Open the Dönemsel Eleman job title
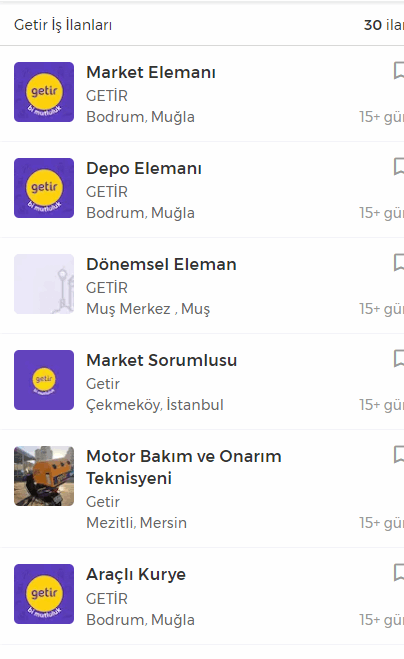Screen dimensions: 404x659 click(161, 264)
